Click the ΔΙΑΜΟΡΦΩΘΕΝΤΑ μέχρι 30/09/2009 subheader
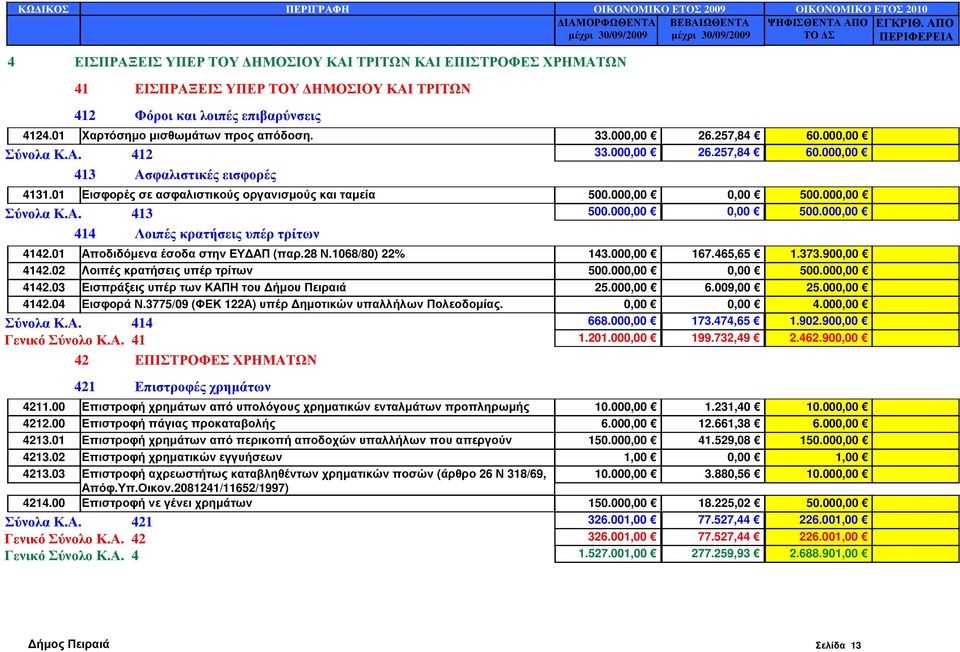The image size is (960, 652). (x=607, y=29)
